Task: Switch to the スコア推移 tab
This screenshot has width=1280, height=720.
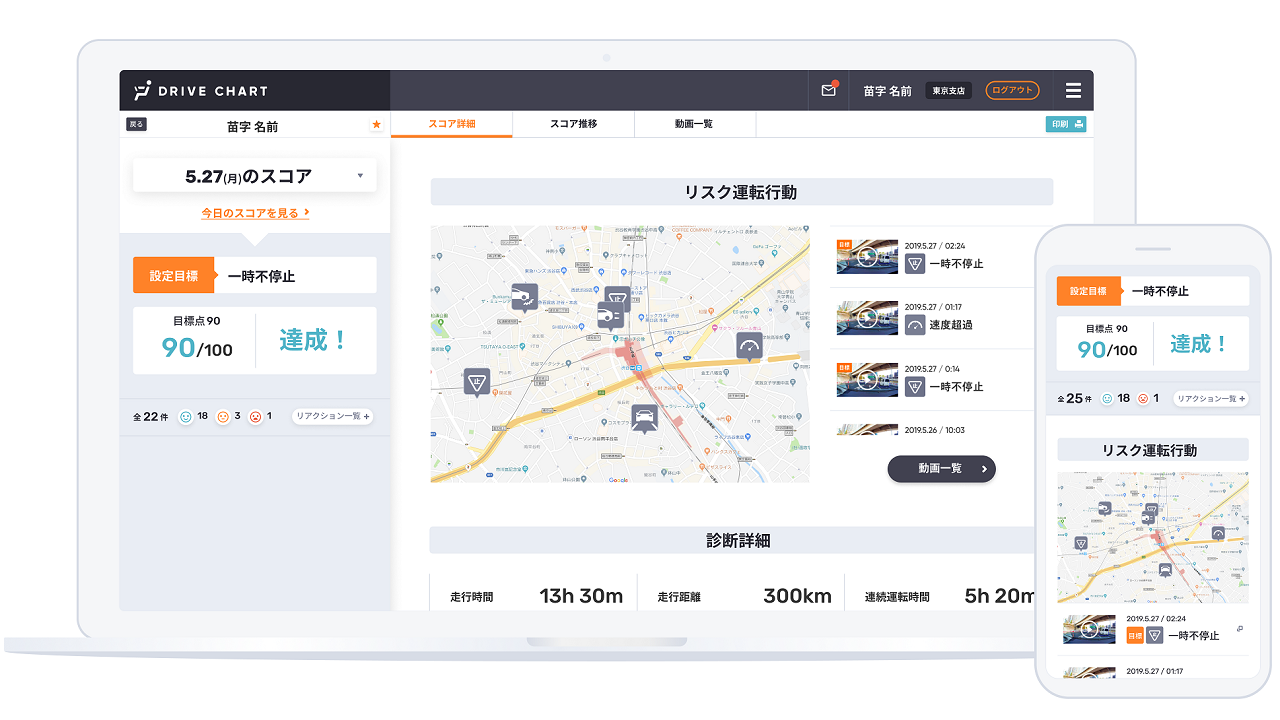Action: 573,124
